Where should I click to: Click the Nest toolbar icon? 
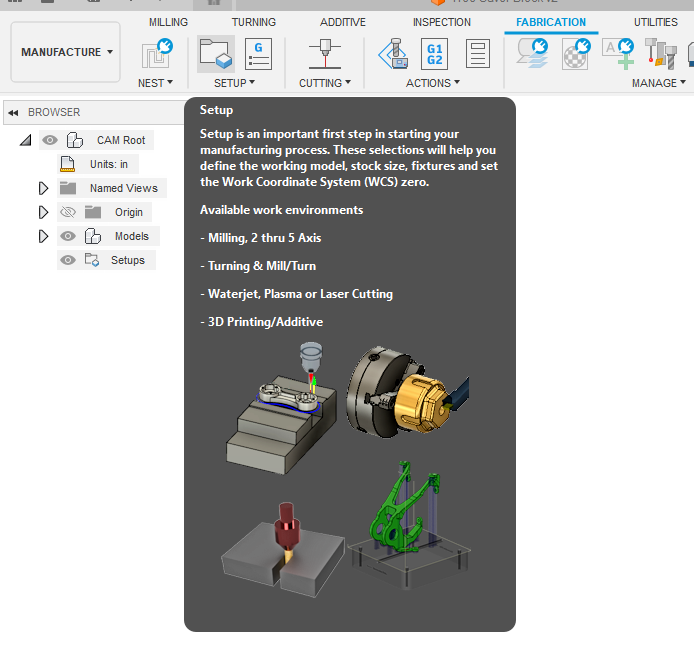(157, 54)
